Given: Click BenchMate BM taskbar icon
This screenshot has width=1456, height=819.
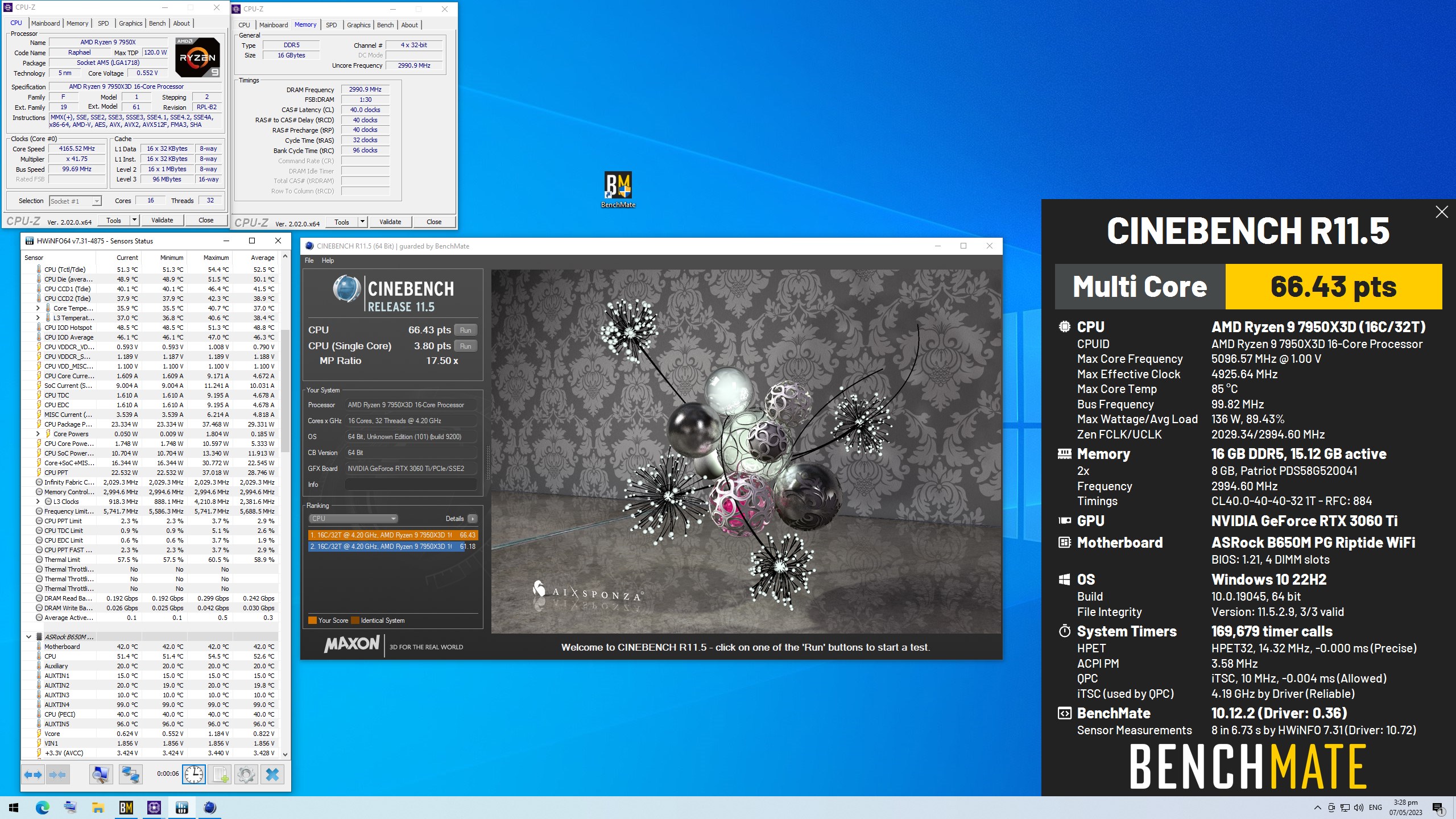Looking at the screenshot, I should point(126,808).
